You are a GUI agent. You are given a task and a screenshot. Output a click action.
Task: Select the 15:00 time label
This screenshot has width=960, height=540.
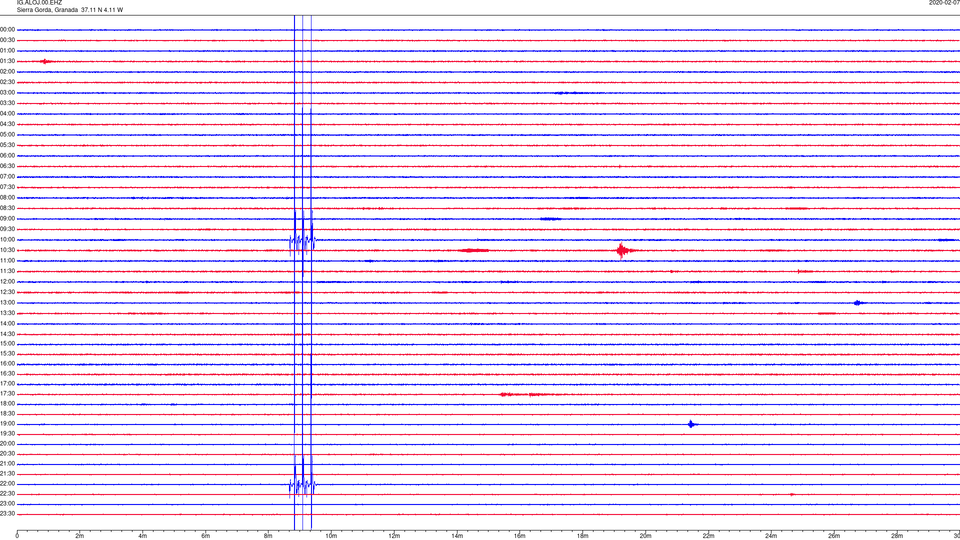click(x=7, y=343)
